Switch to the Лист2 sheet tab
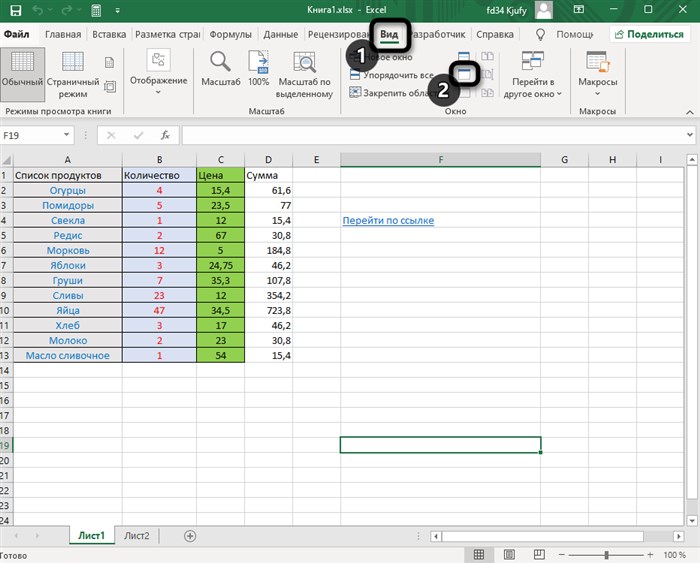 pos(137,536)
